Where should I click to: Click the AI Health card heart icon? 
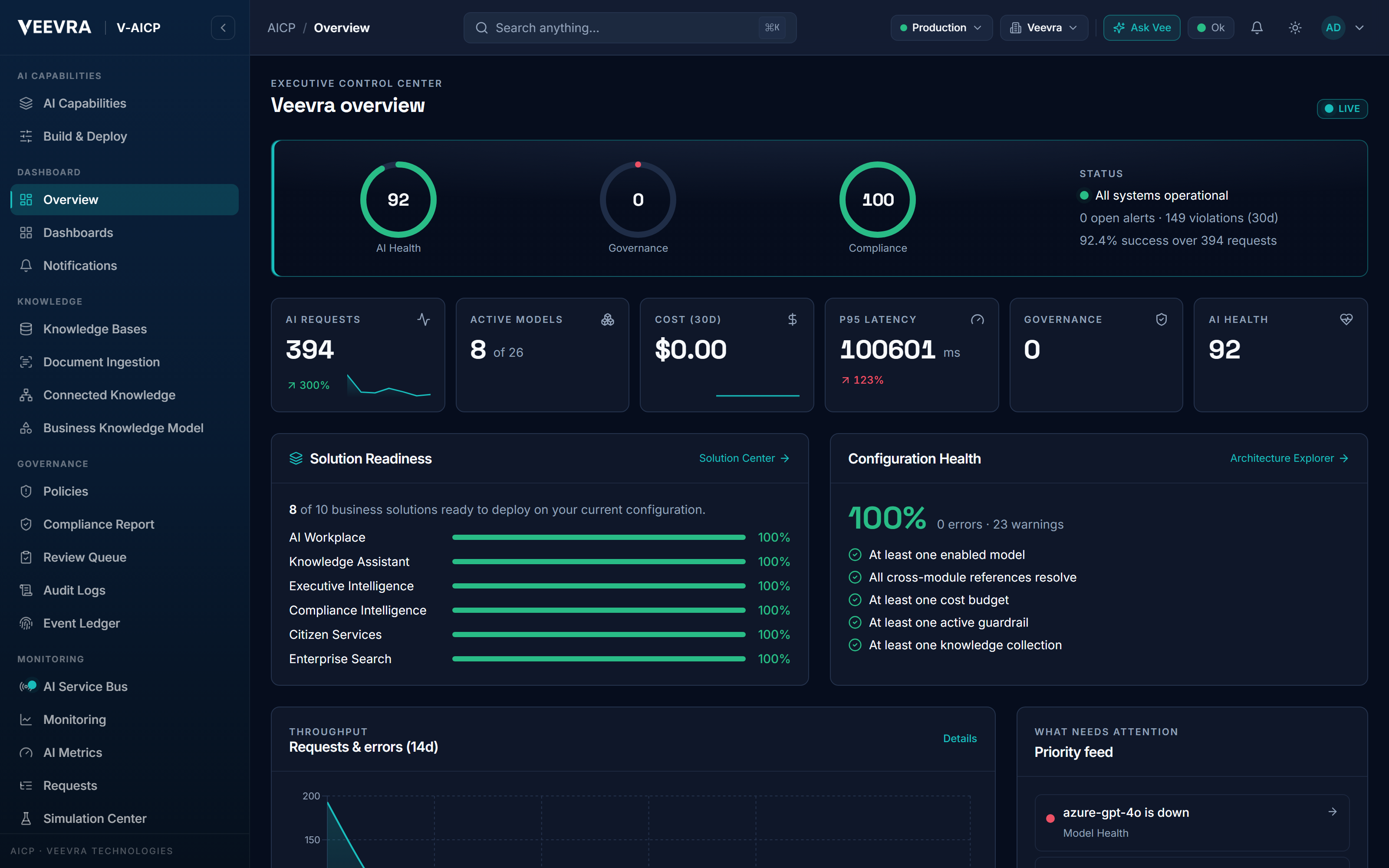[x=1346, y=319]
